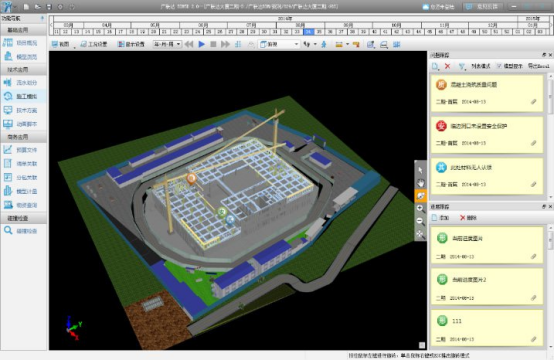This screenshot has width=554, height=360.
Task: Pick the arrow select tool in viewport toolbar
Action: [420, 170]
